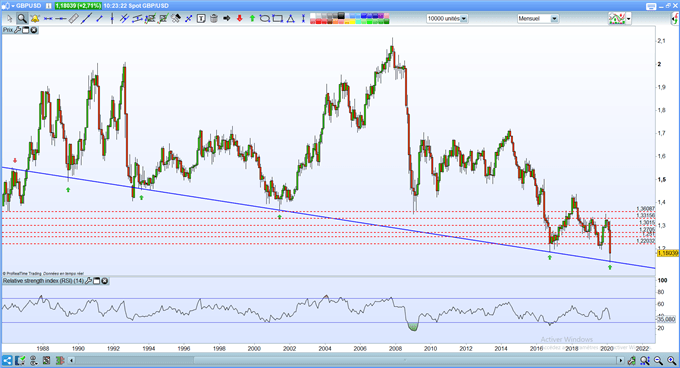
Task: Select the Fibonacci retracement tool
Action: tap(150, 19)
